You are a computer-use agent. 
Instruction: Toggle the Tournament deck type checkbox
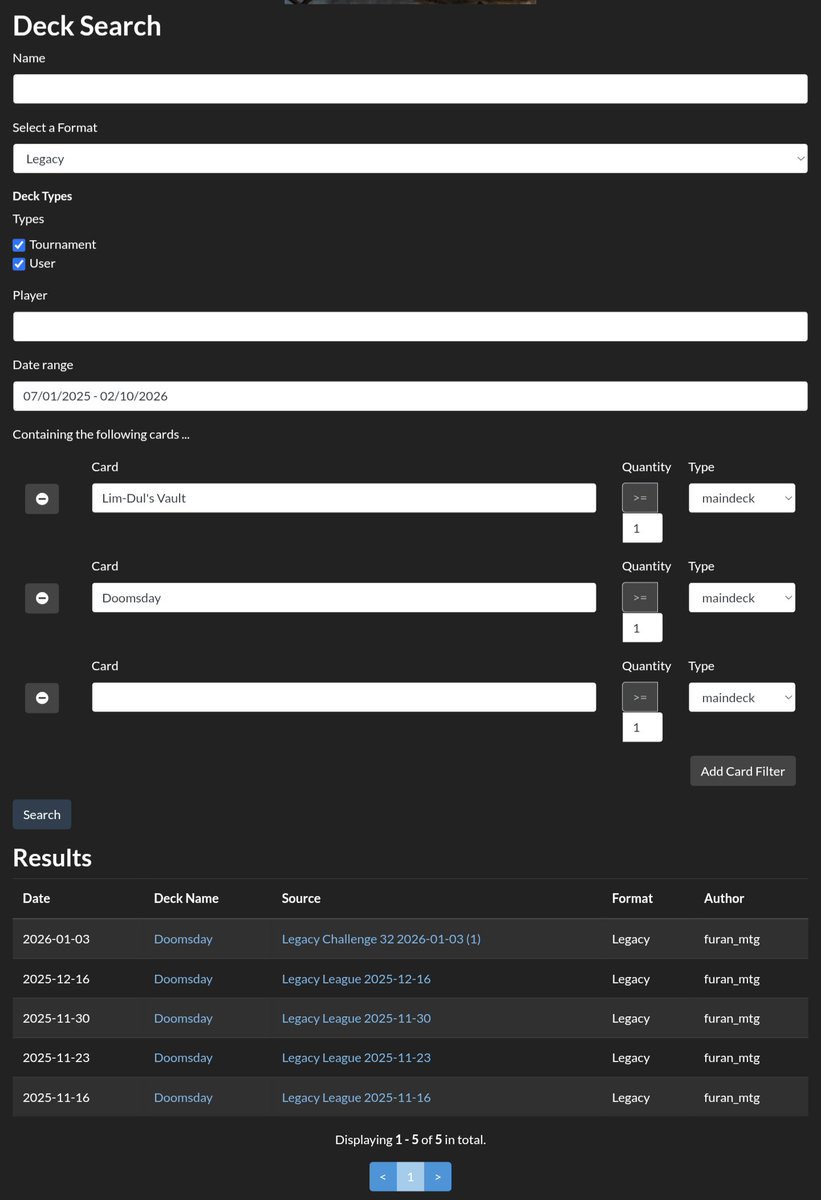[19, 245]
